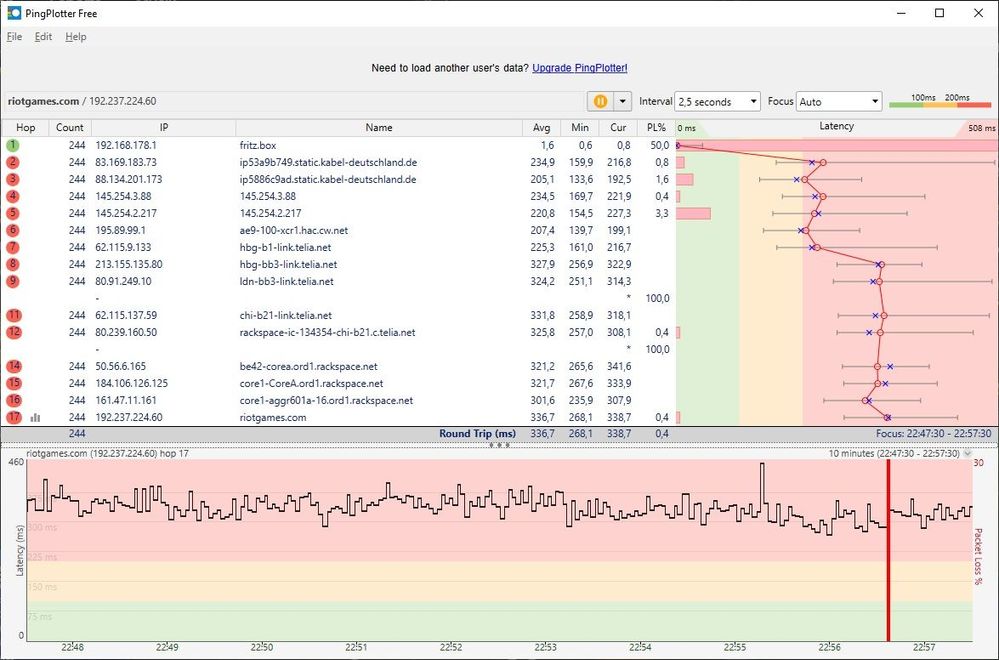The width and height of the screenshot is (999, 660).
Task: Select hop 17 red circle icon
Action: pyautogui.click(x=13, y=417)
